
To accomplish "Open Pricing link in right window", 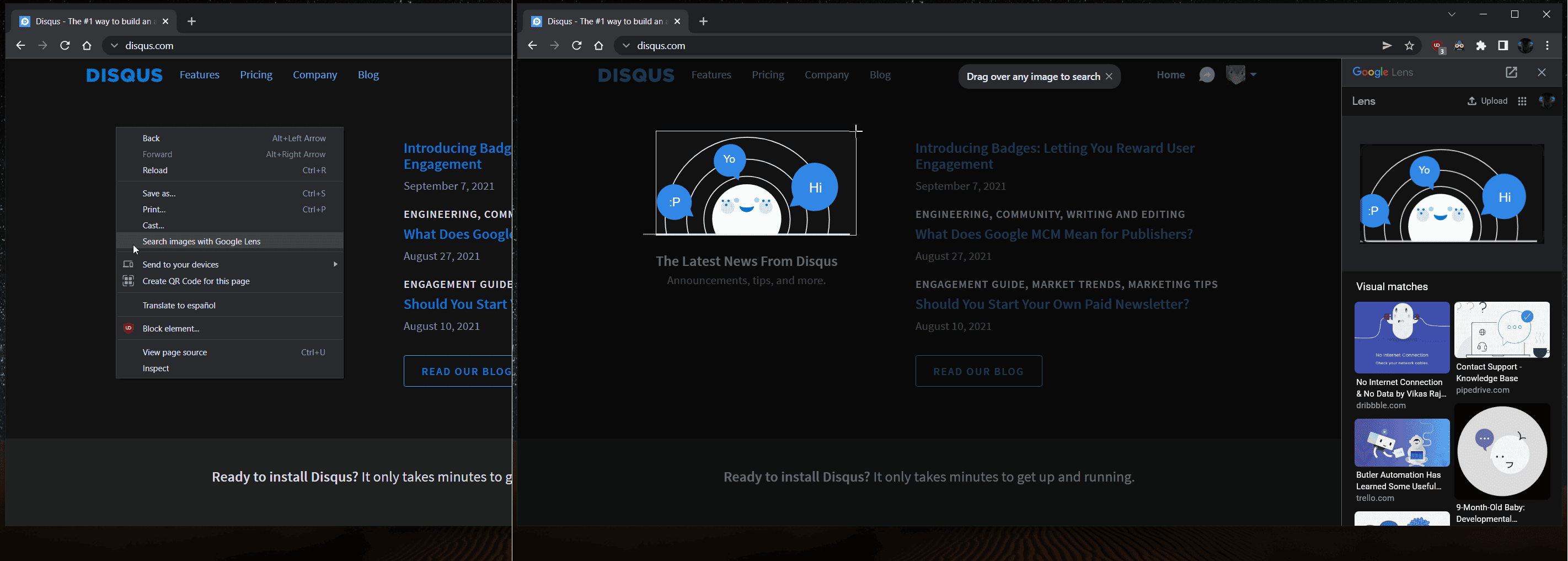I will (x=768, y=75).
